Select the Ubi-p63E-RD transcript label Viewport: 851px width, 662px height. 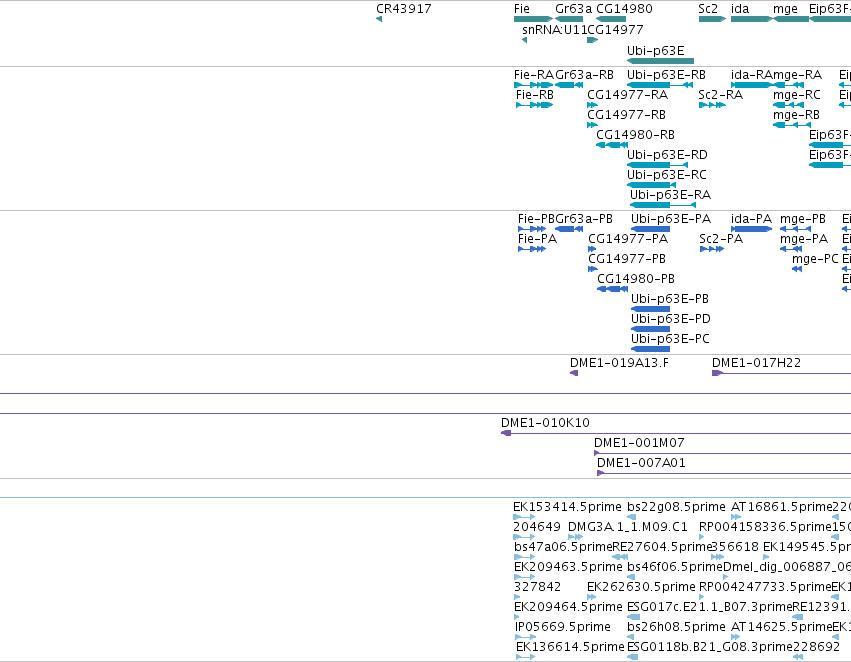(x=668, y=155)
